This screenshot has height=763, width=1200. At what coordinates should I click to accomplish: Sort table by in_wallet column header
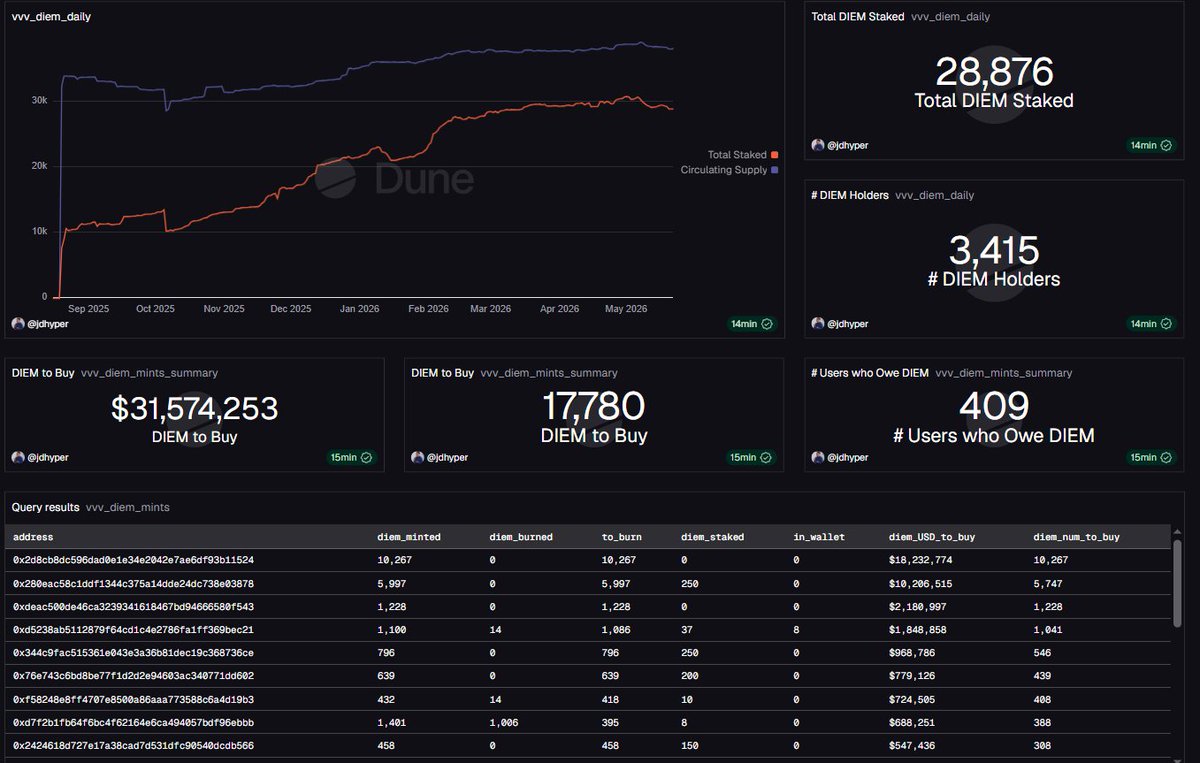(x=819, y=537)
